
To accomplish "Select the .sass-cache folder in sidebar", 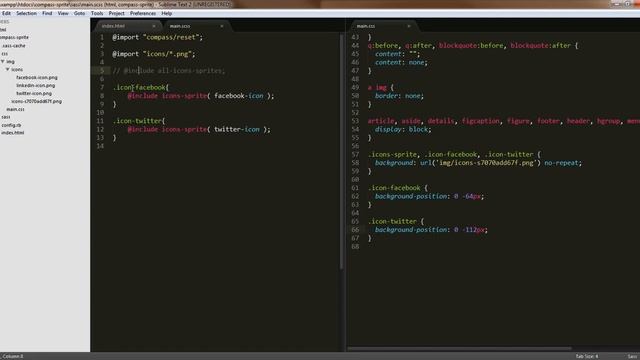I will (14, 46).
